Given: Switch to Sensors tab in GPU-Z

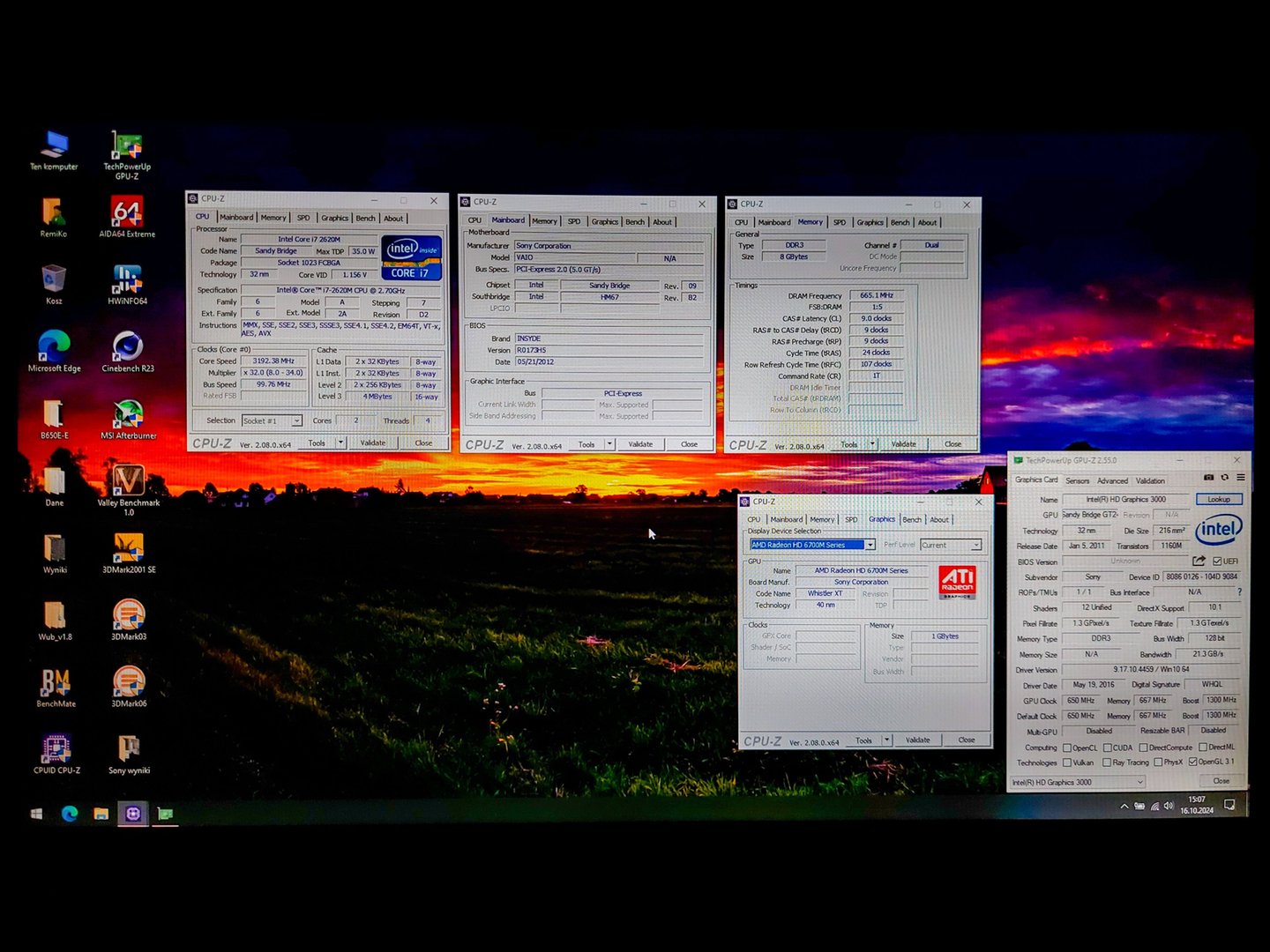Looking at the screenshot, I should (1077, 480).
